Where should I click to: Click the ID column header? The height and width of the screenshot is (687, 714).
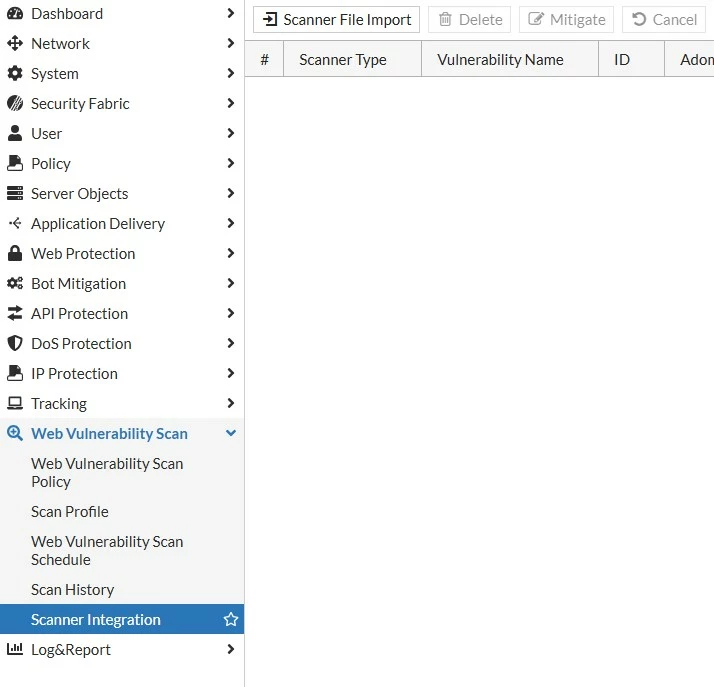(x=632, y=59)
